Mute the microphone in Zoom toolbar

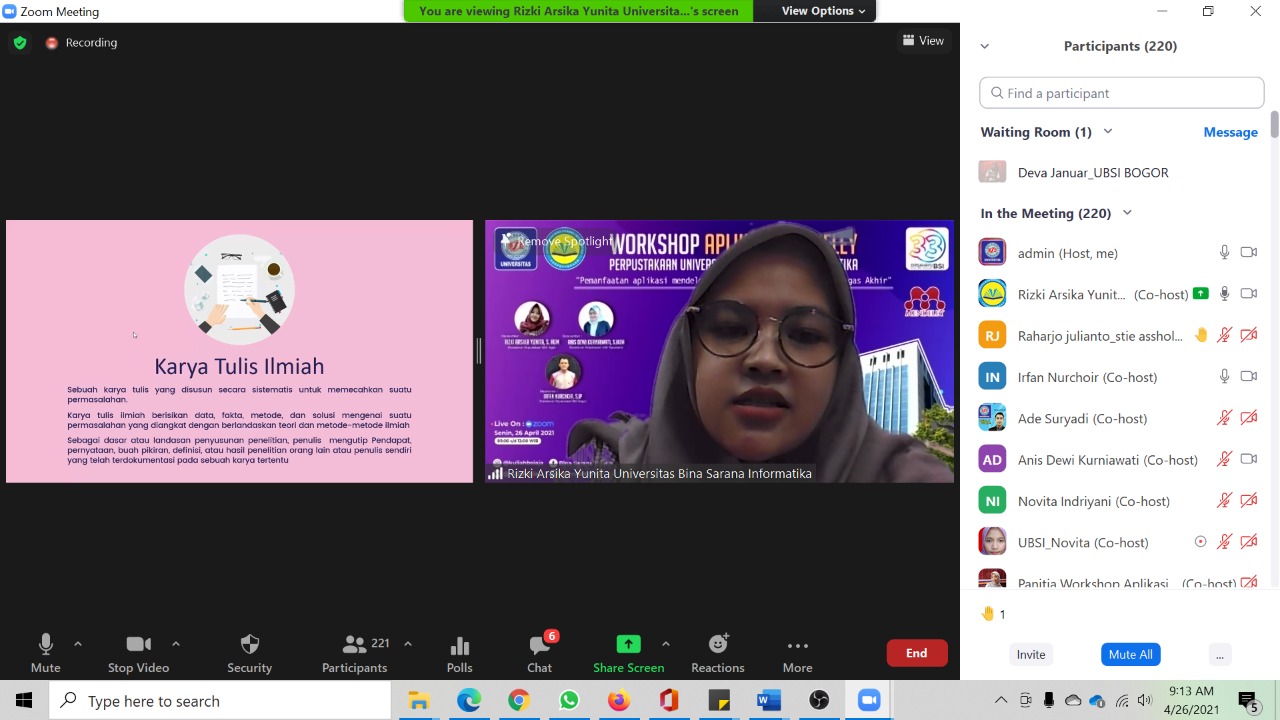click(x=45, y=654)
